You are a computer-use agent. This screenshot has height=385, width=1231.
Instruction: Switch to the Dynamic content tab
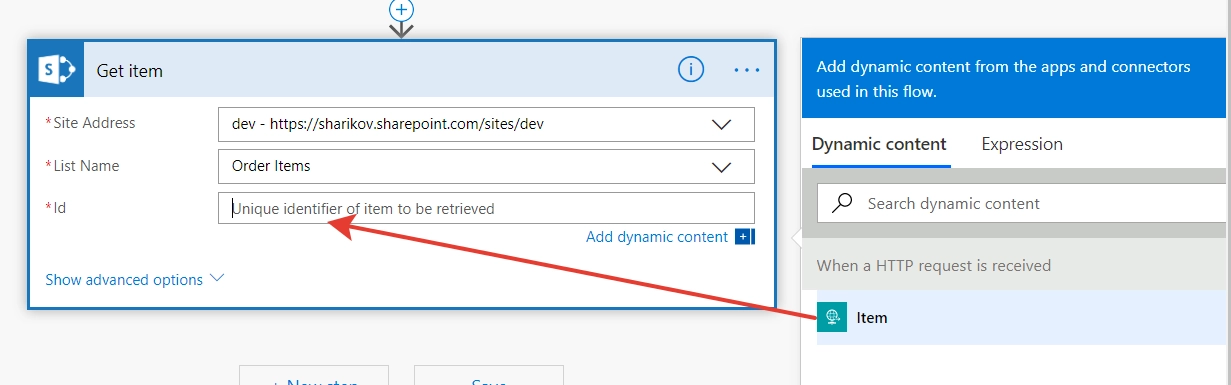(x=879, y=144)
